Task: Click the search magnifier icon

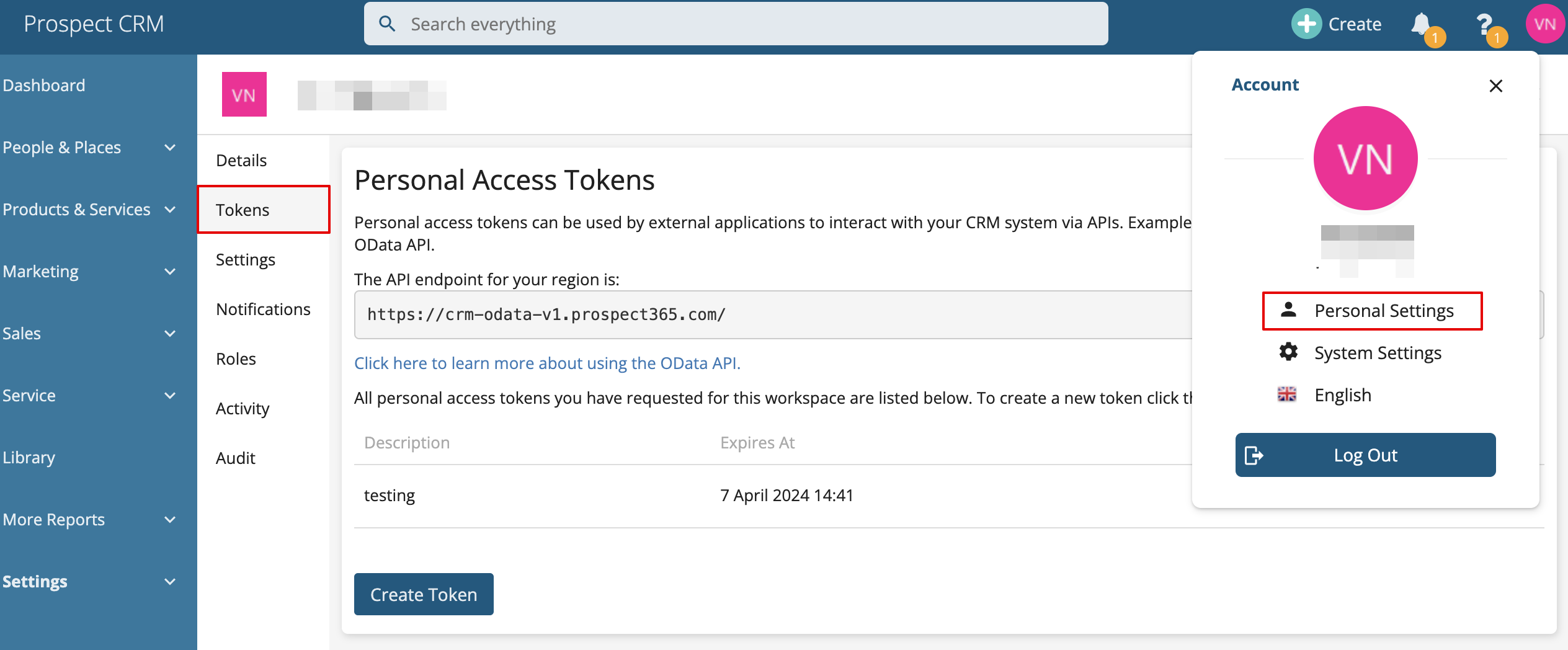Action: coord(387,24)
